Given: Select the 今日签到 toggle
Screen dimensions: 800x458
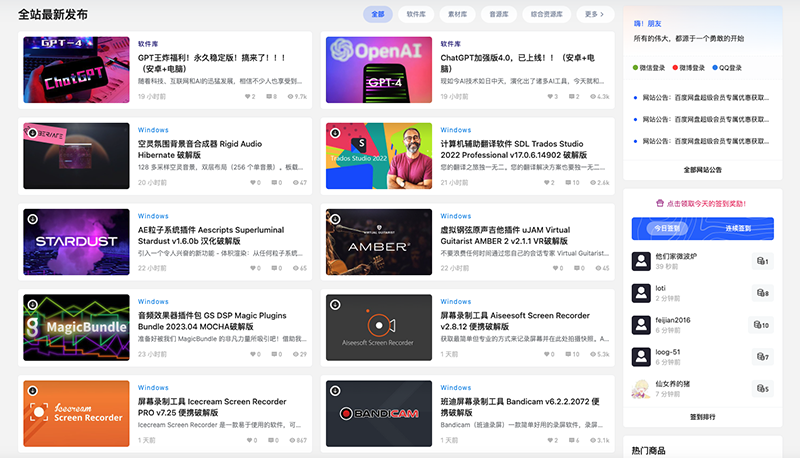Looking at the screenshot, I should pos(667,228).
